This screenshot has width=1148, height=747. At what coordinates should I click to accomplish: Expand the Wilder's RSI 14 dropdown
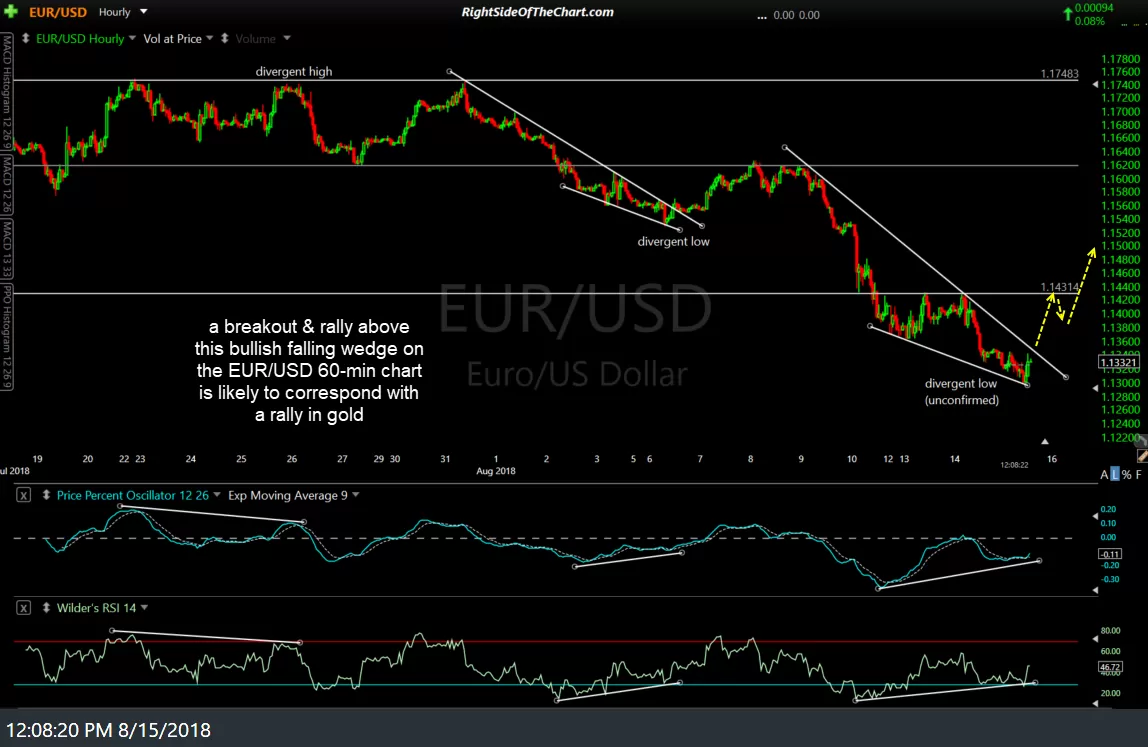coord(144,608)
